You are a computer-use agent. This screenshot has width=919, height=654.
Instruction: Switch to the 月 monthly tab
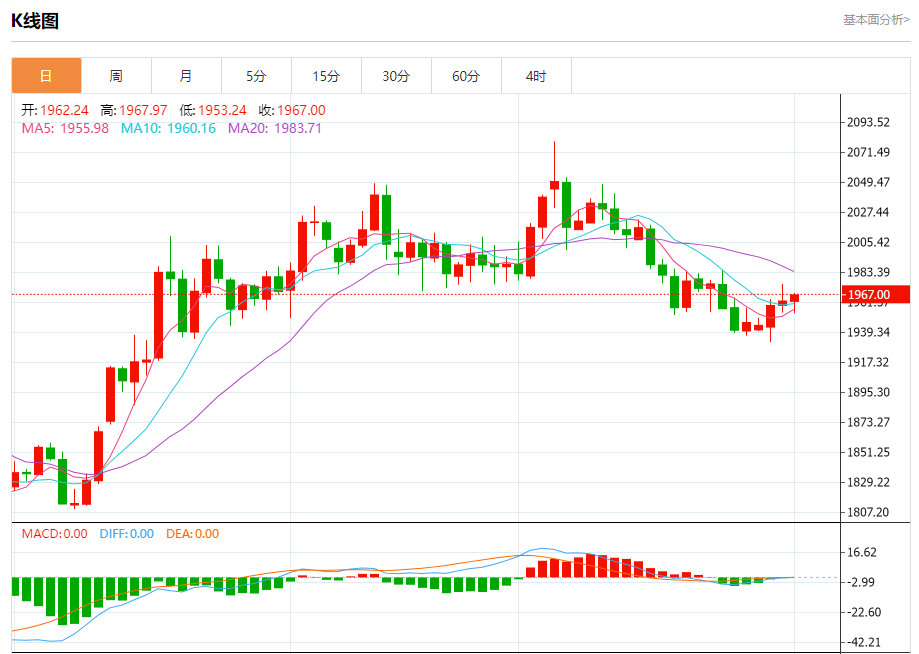click(x=186, y=76)
